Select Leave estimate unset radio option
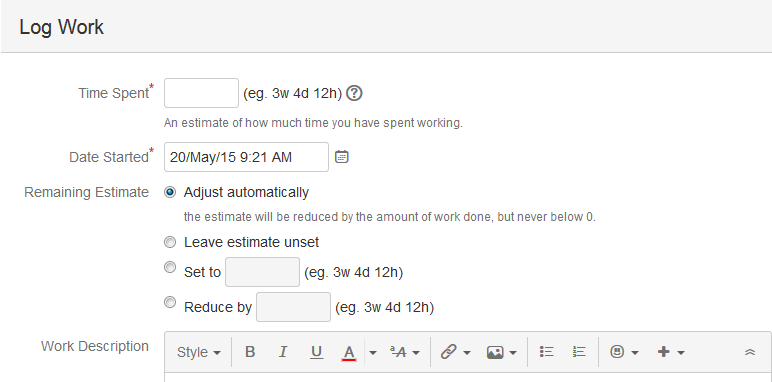 tap(169, 242)
